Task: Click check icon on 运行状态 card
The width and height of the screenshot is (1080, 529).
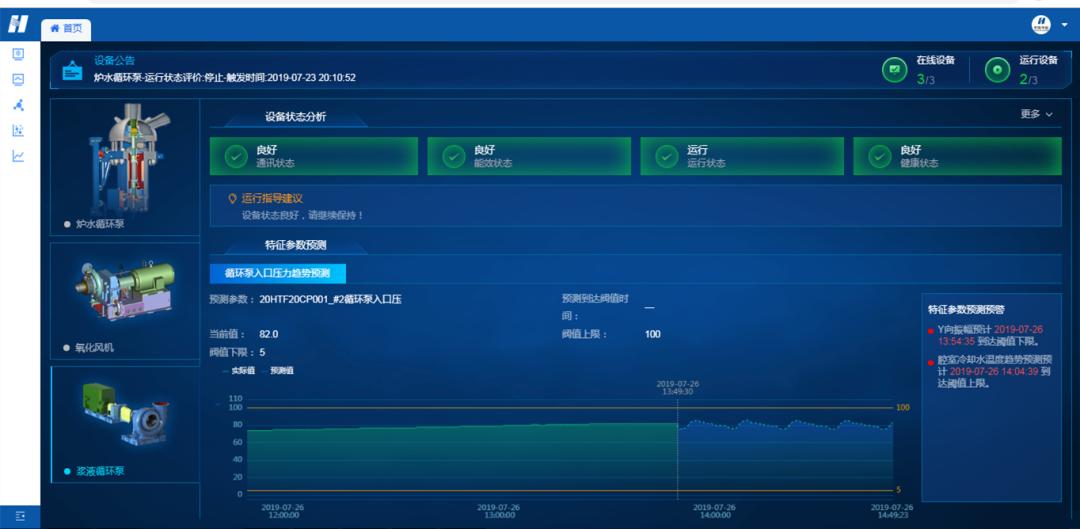Action: tap(666, 156)
